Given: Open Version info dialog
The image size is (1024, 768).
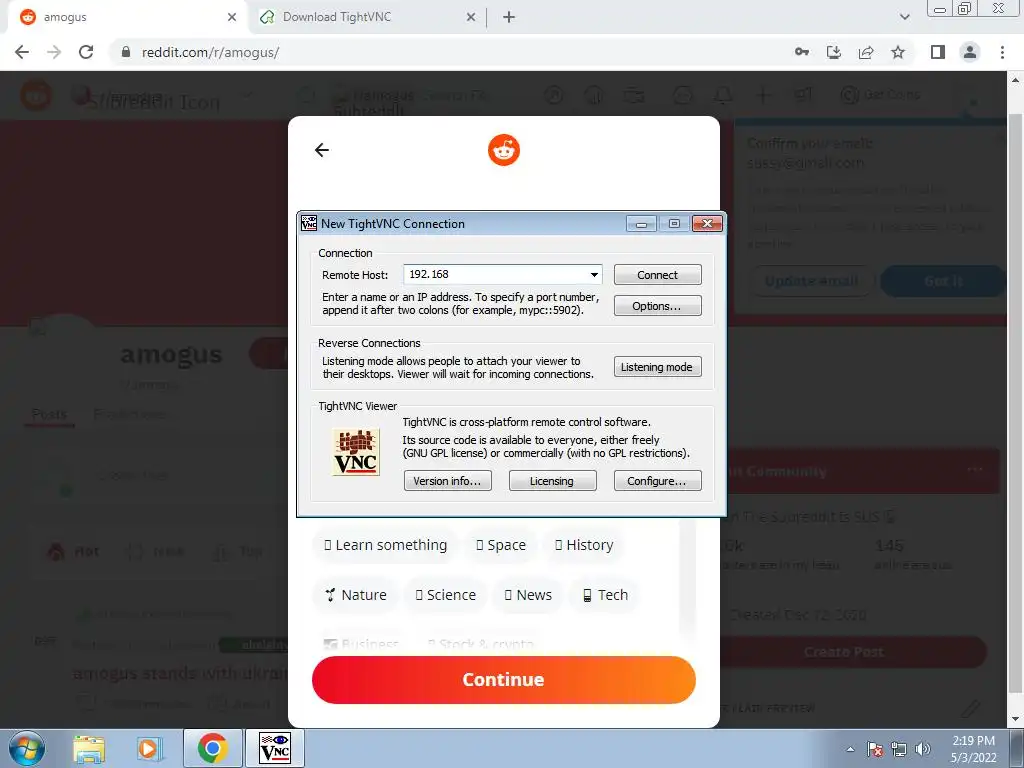Looking at the screenshot, I should (x=447, y=481).
